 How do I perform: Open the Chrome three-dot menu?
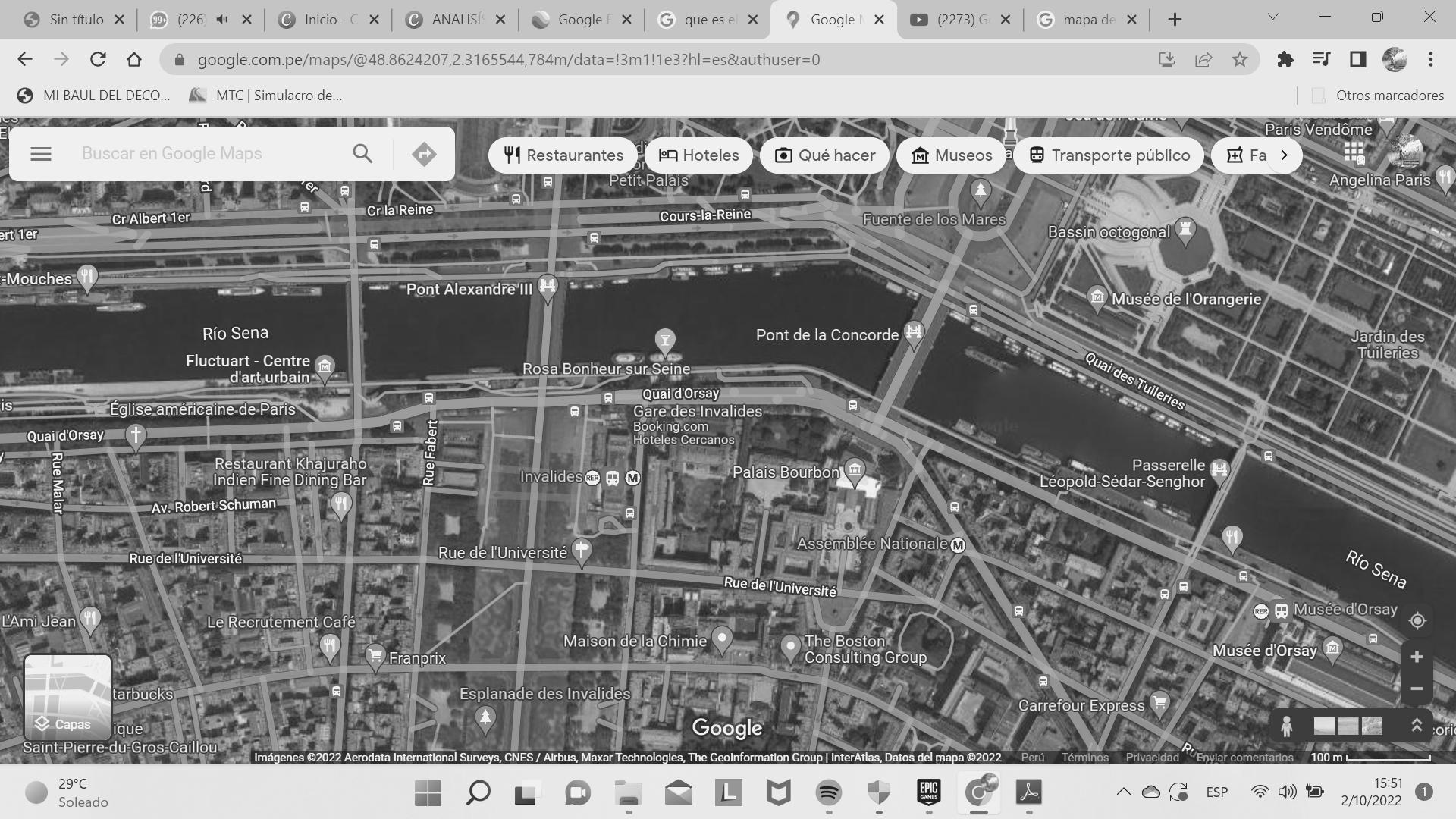click(1431, 59)
